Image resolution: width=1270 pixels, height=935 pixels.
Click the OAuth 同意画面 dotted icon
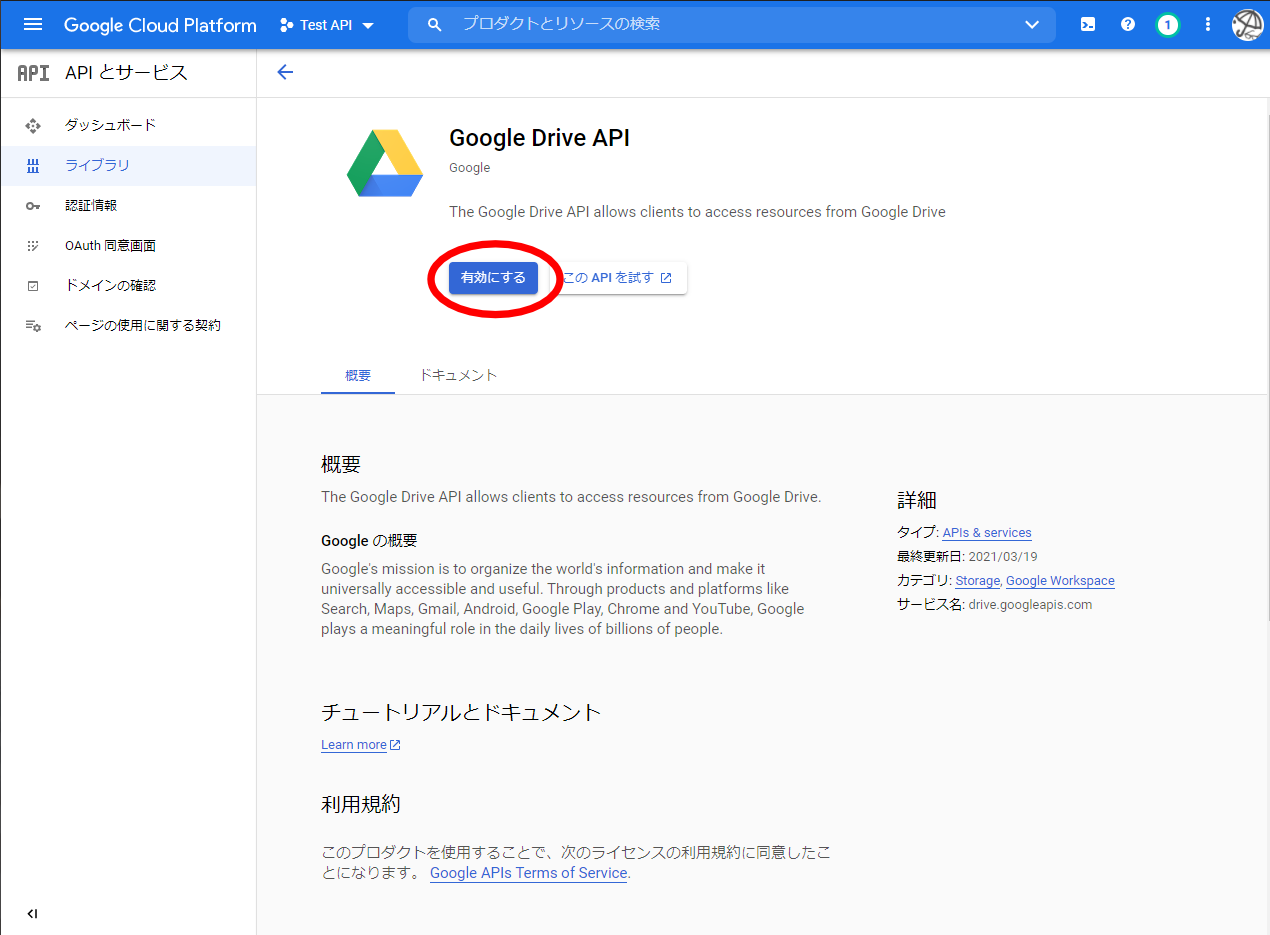tap(33, 245)
